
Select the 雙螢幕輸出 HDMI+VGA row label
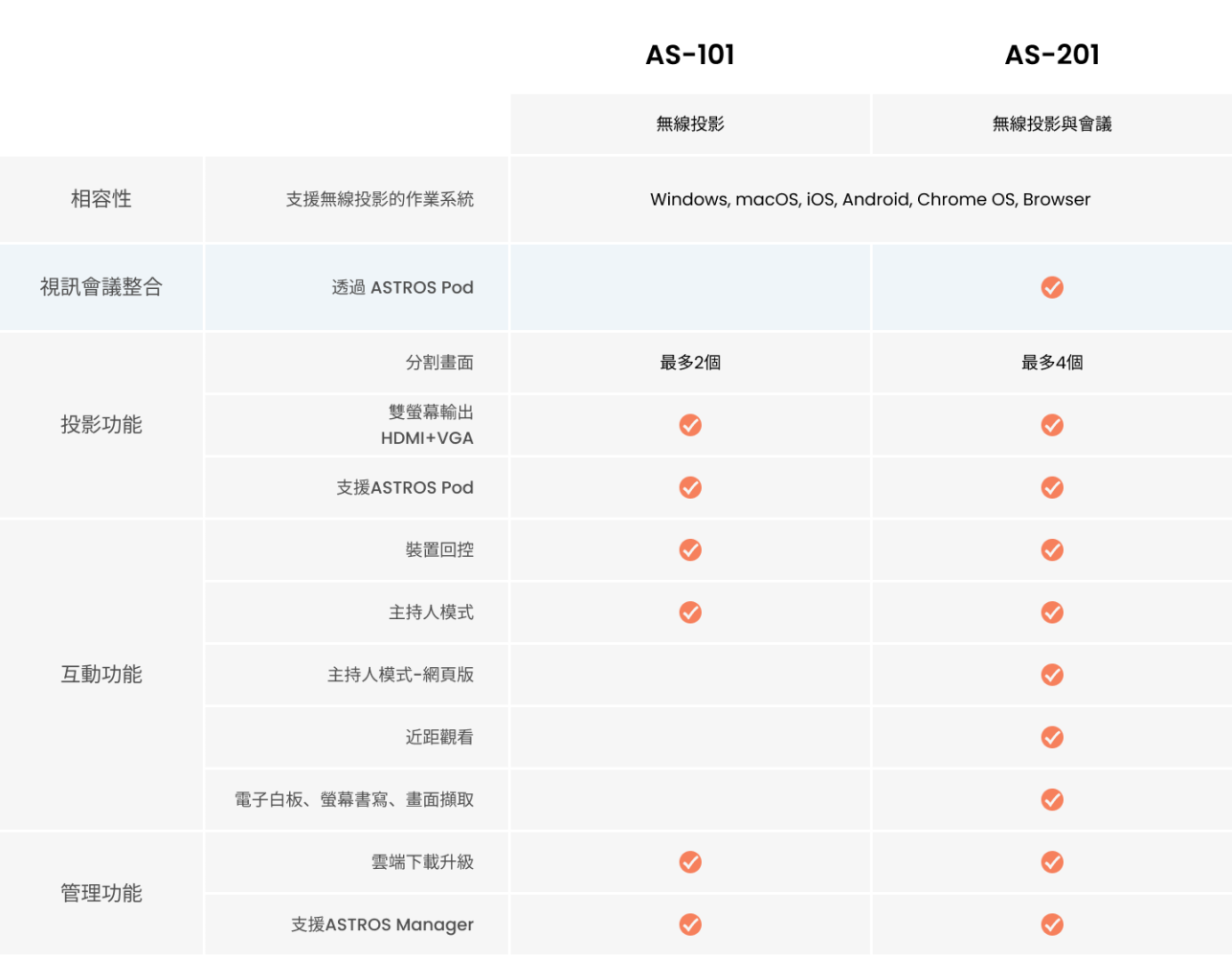pos(428,425)
